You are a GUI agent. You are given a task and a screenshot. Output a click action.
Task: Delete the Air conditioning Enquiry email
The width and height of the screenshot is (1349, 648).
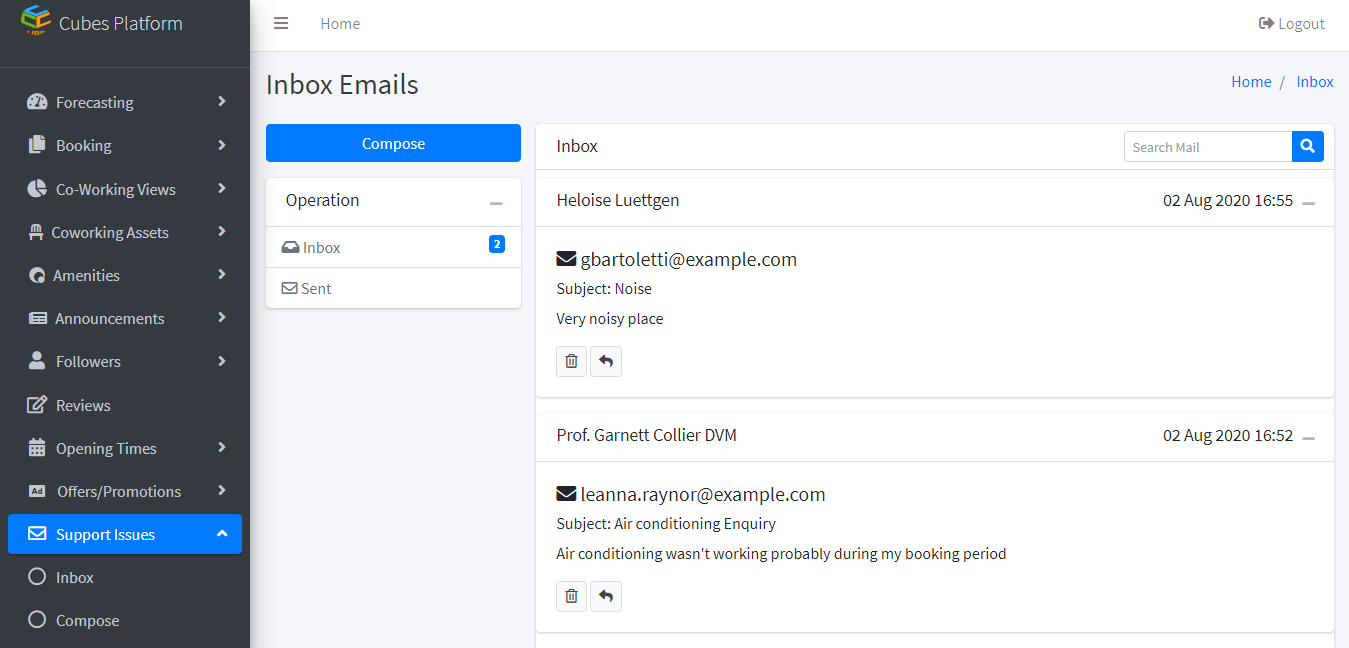[x=571, y=596]
